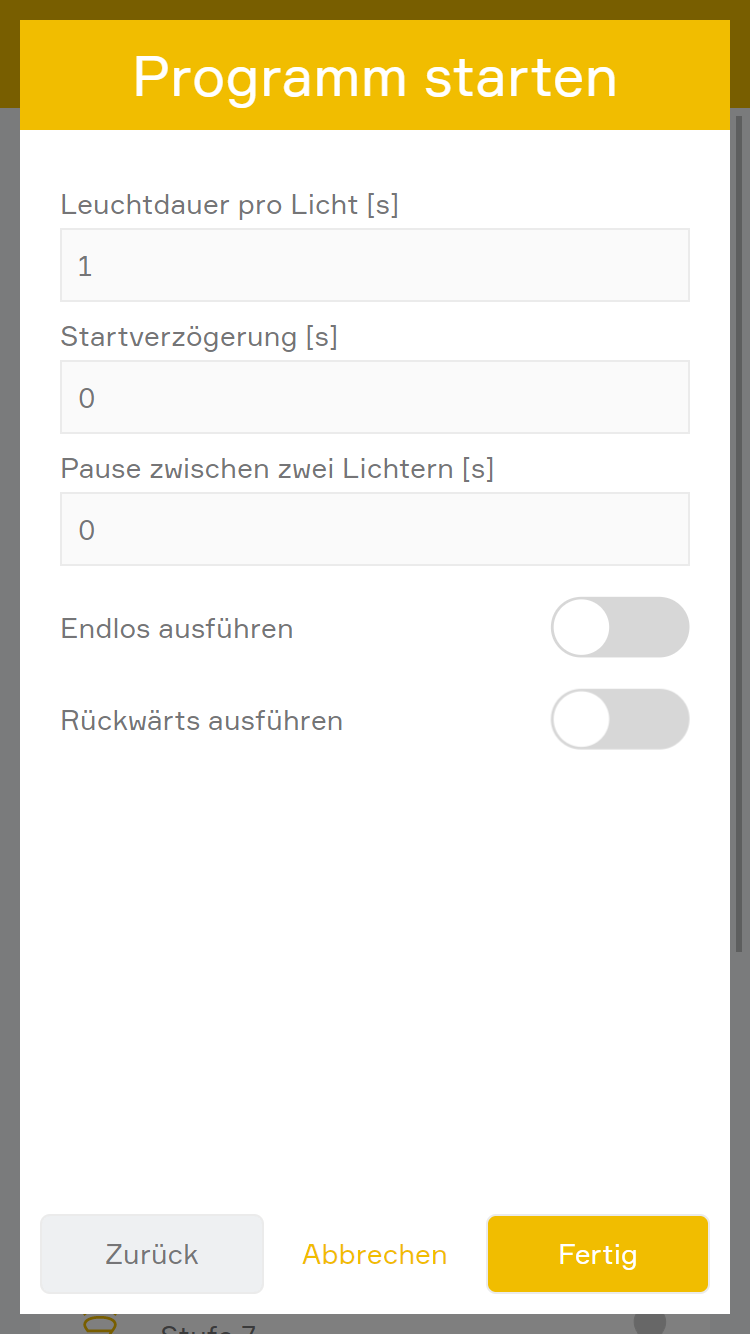
Task: Click the Rückwärts ausführen label text
Action: [x=202, y=721]
